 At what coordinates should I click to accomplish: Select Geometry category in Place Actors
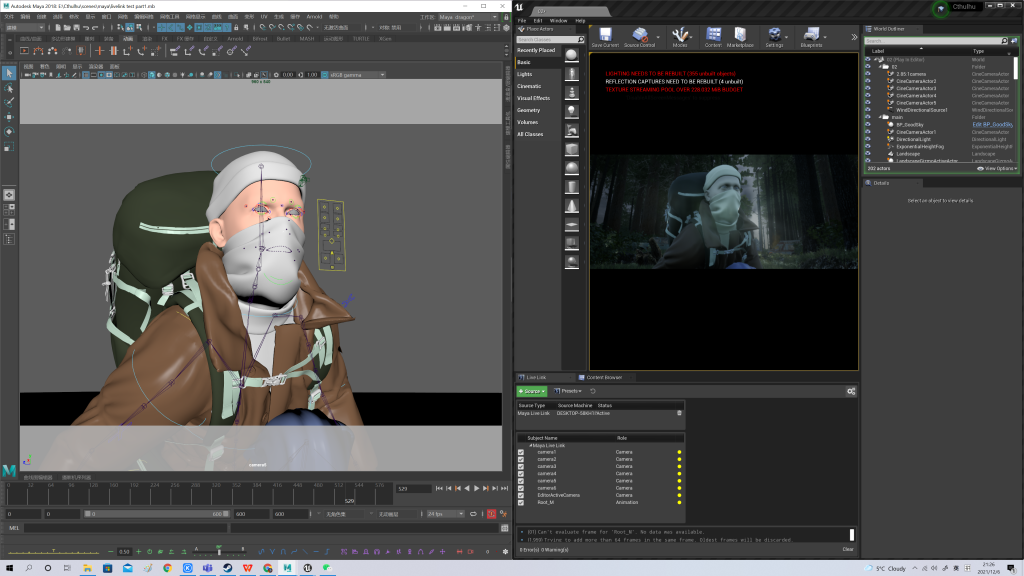[x=528, y=110]
